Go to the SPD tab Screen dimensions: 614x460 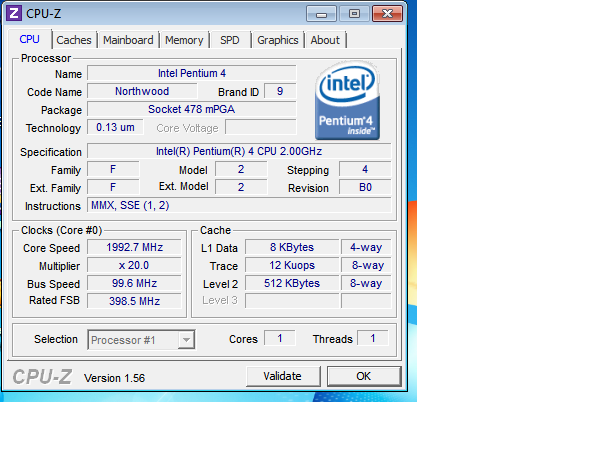[x=230, y=40]
